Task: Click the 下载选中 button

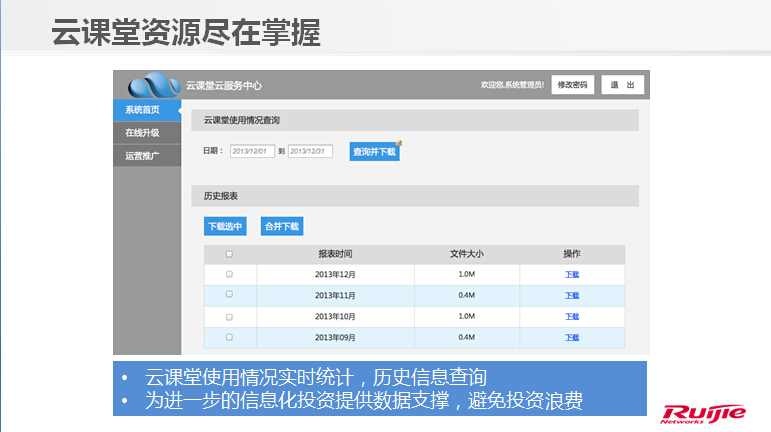Action: 225,227
